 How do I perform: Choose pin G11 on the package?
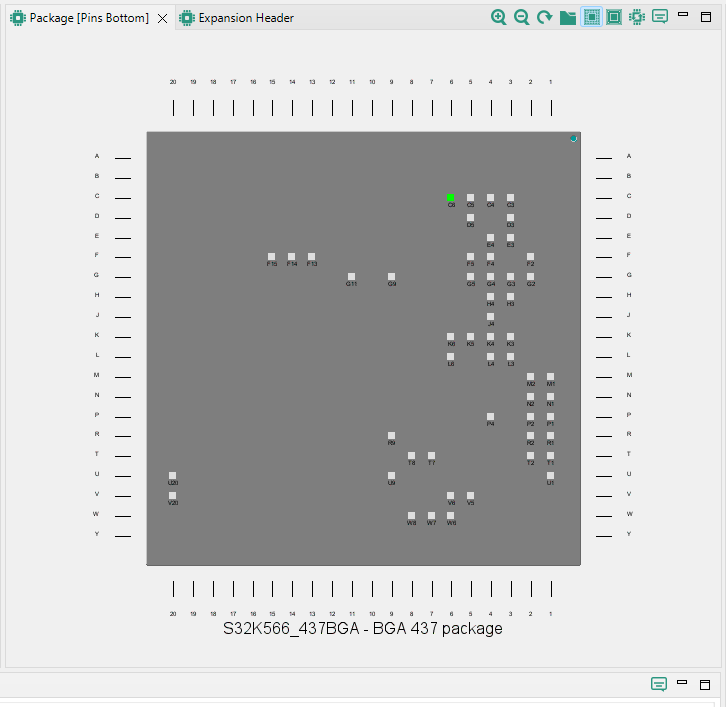click(x=351, y=276)
